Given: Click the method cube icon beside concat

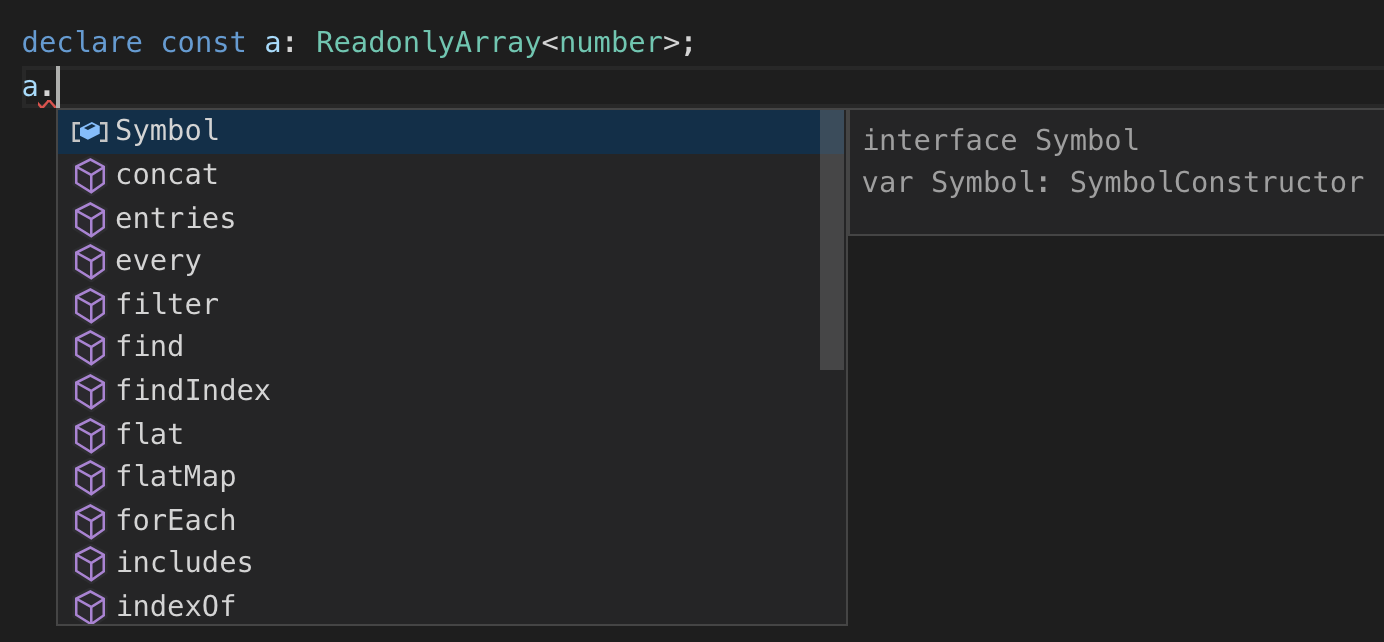Looking at the screenshot, I should [x=90, y=176].
